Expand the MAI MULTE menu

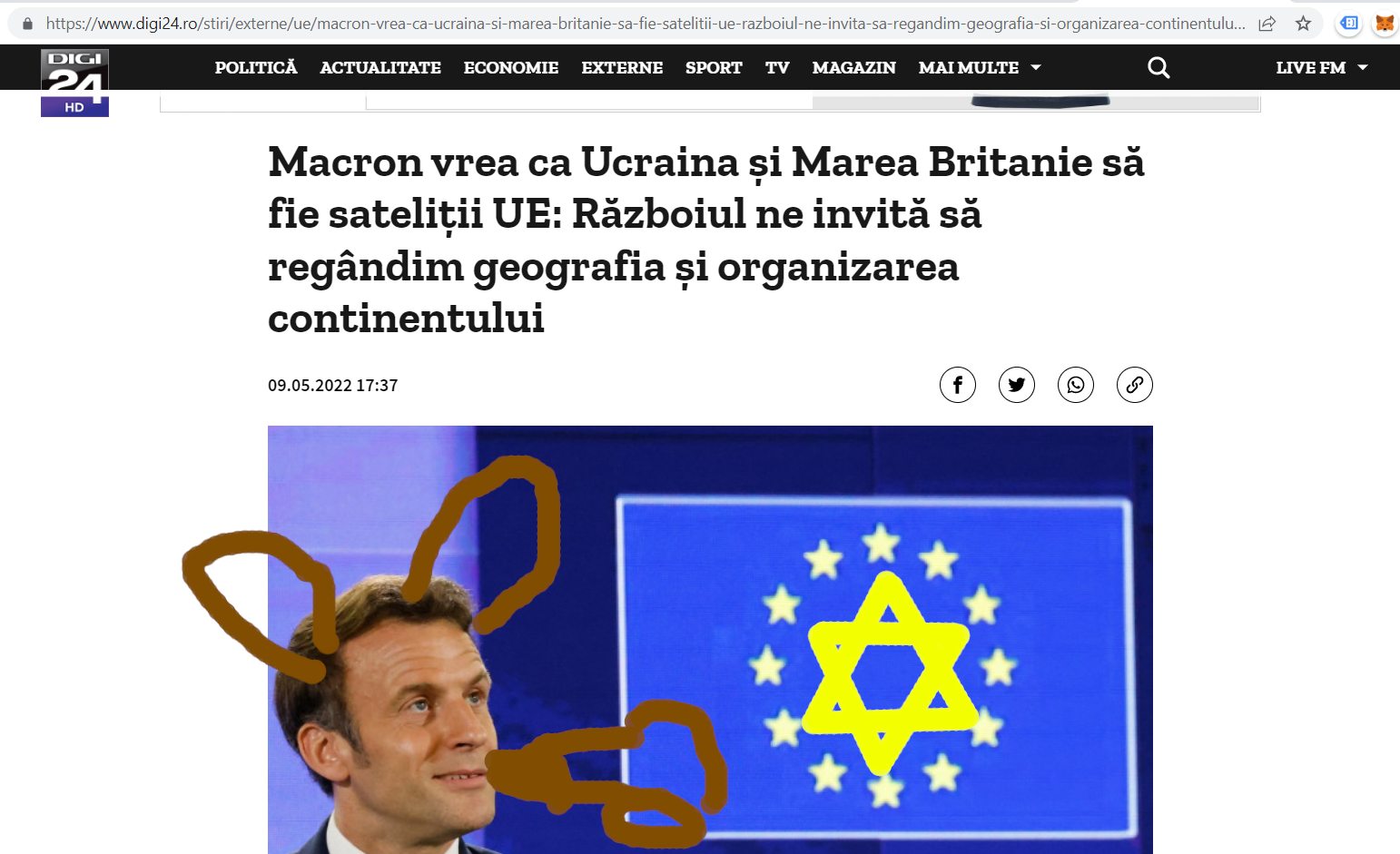pos(979,67)
